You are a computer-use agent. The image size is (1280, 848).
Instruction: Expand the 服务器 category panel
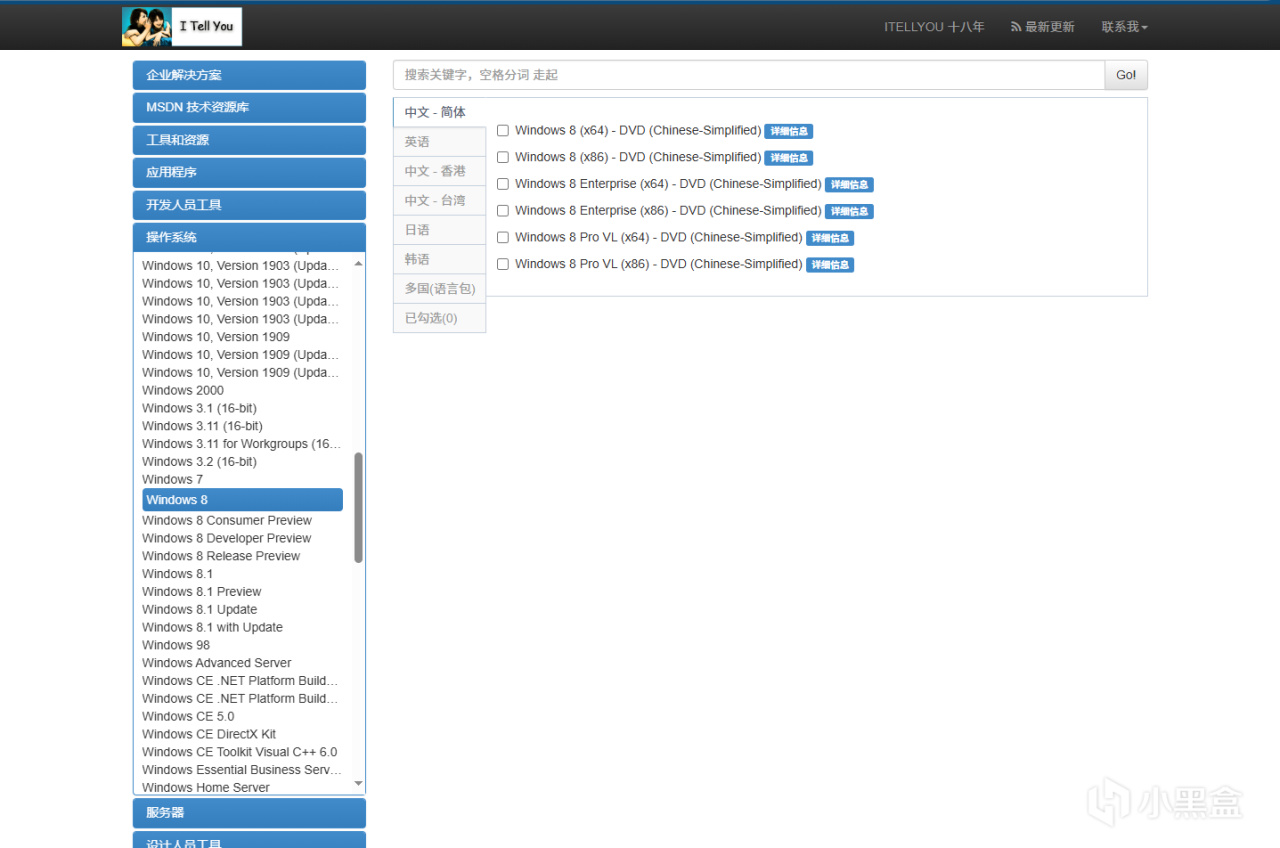(x=249, y=813)
